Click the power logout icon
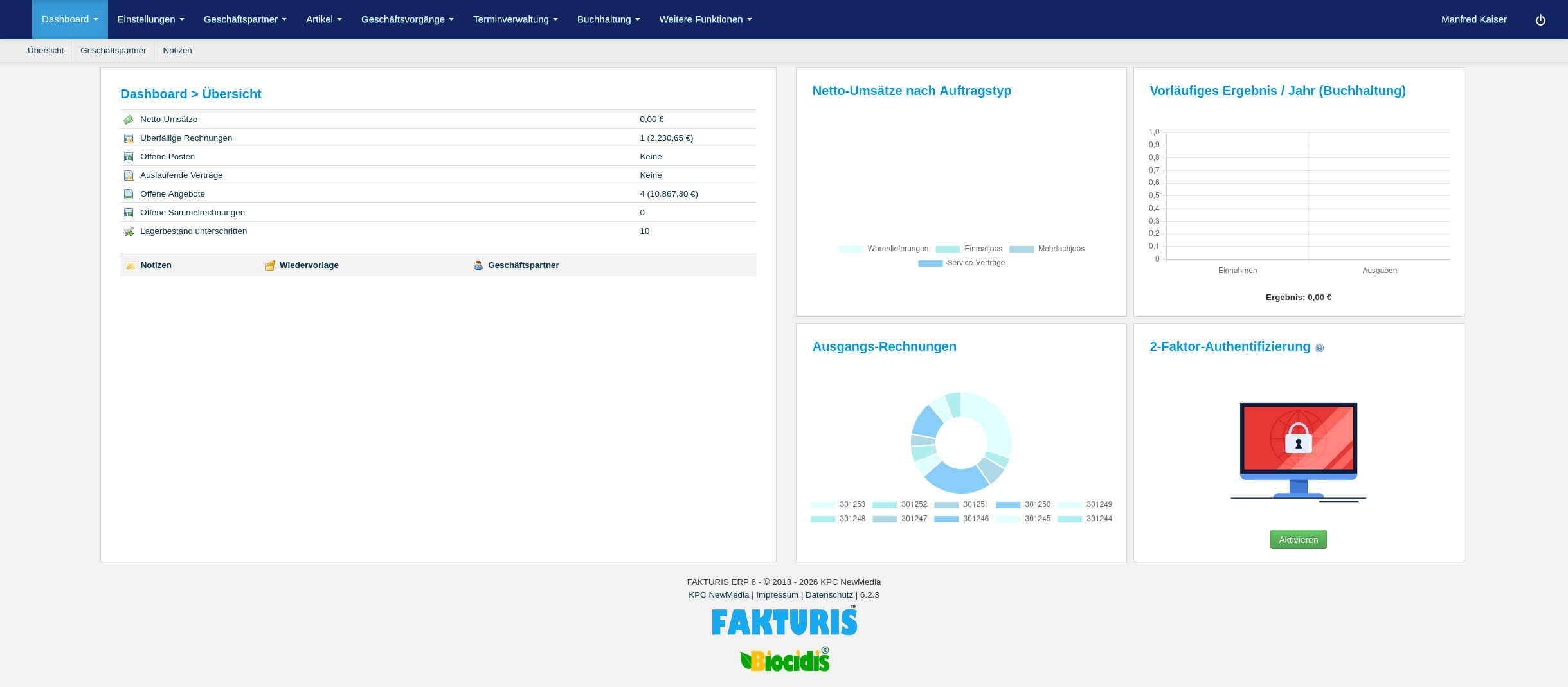This screenshot has width=1568, height=687. (1540, 20)
